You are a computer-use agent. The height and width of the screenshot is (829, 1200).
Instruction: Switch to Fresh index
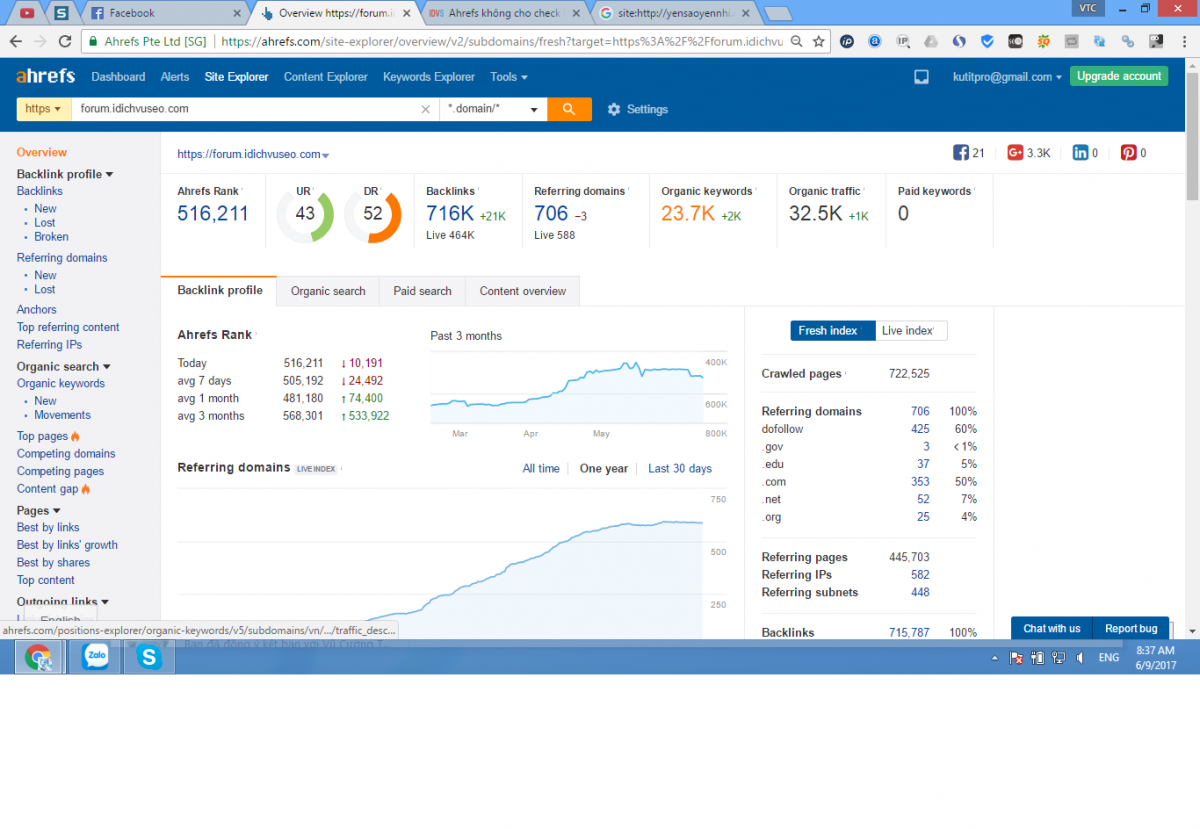pyautogui.click(x=833, y=331)
